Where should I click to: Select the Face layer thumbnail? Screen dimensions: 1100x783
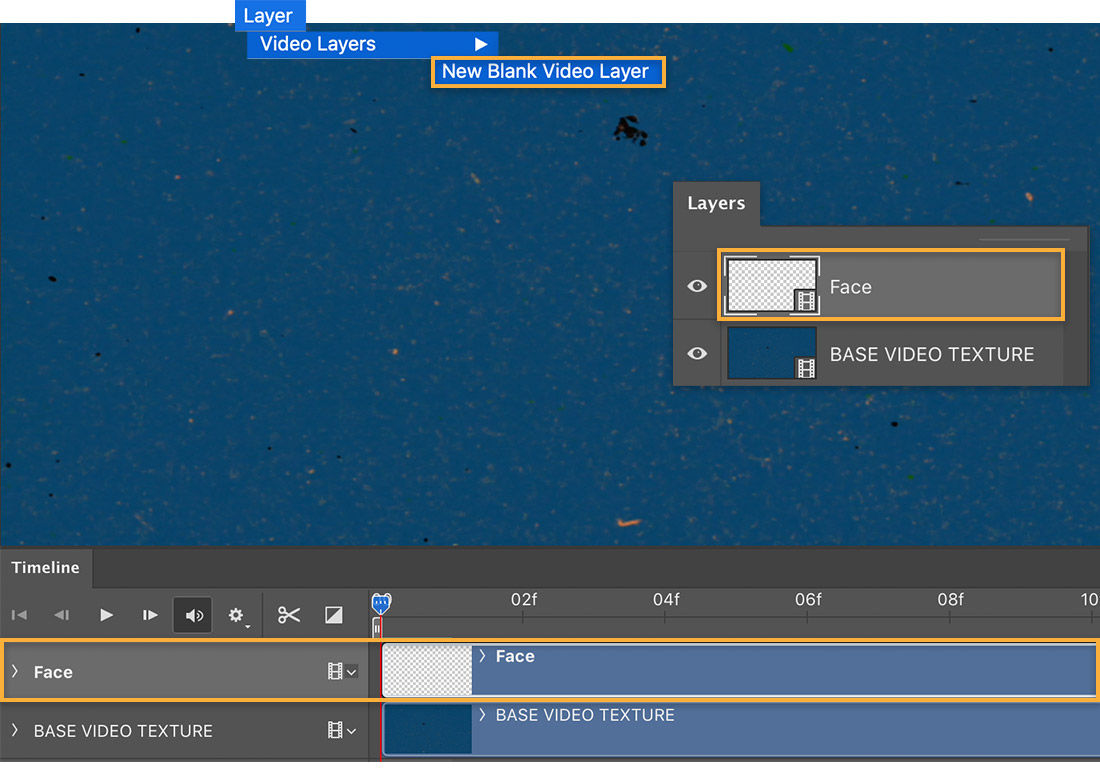coord(770,285)
